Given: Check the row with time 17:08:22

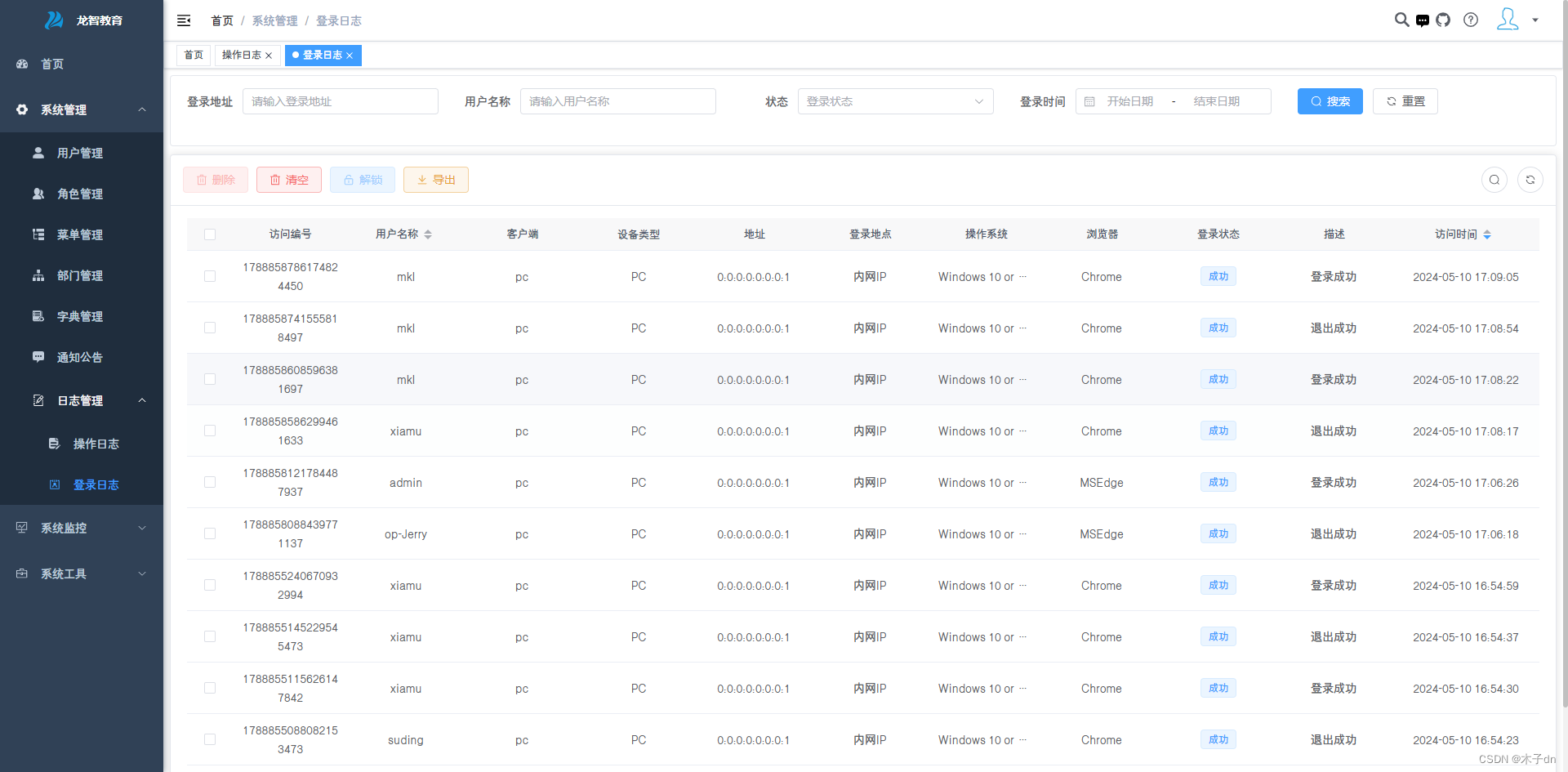Looking at the screenshot, I should coord(210,379).
